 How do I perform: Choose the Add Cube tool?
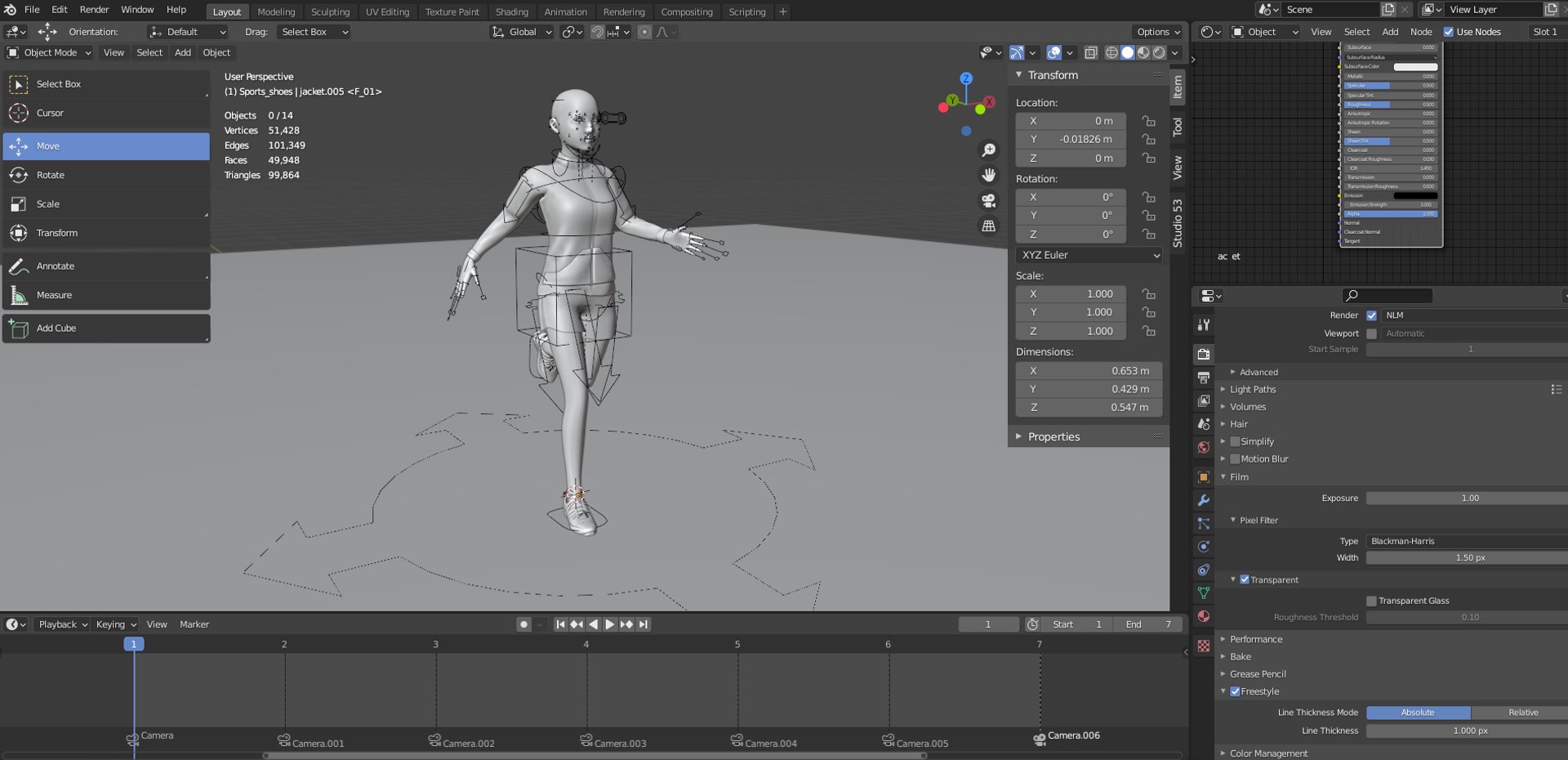[106, 329]
